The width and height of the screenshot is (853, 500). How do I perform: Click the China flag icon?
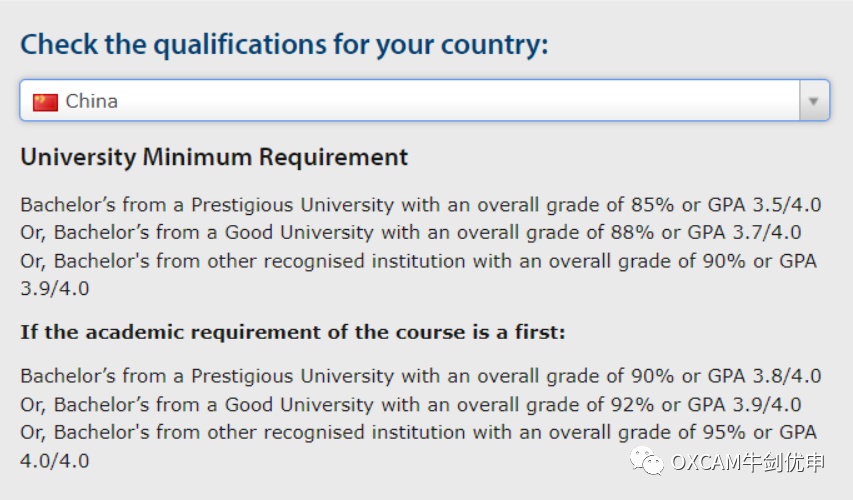click(x=45, y=102)
